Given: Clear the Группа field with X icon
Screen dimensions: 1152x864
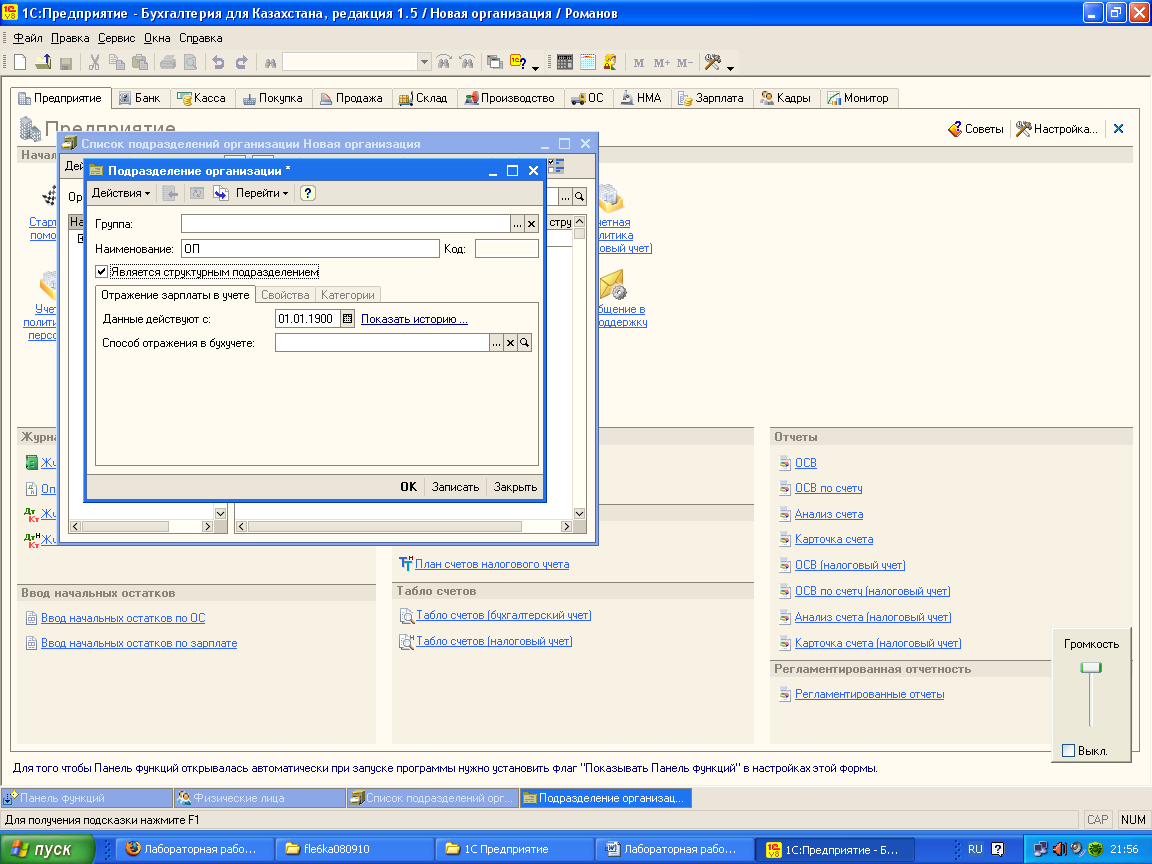Looking at the screenshot, I should tap(531, 224).
